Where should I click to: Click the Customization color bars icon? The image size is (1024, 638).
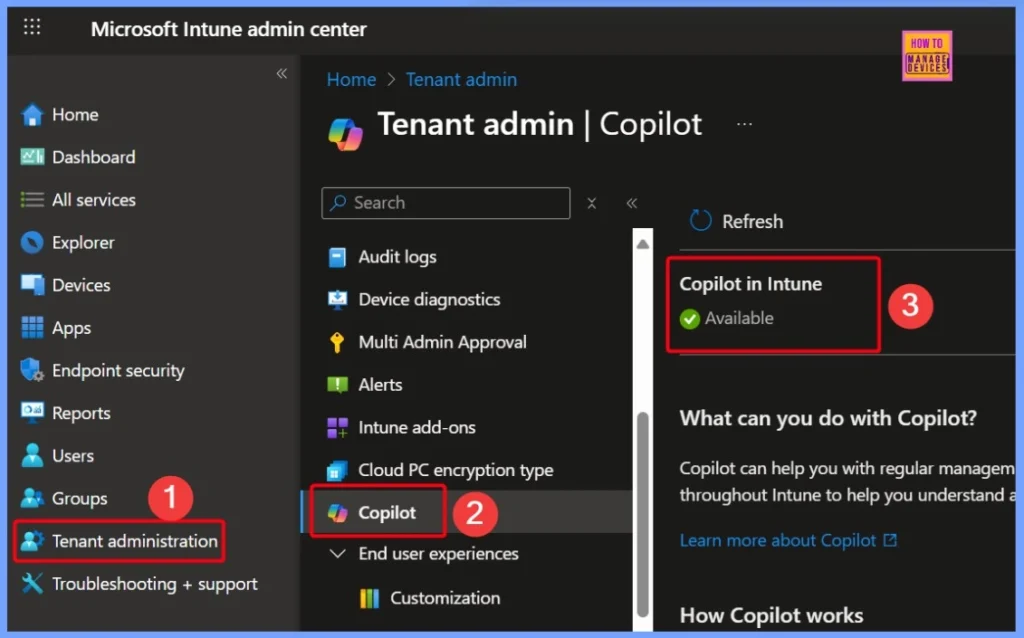(x=369, y=598)
